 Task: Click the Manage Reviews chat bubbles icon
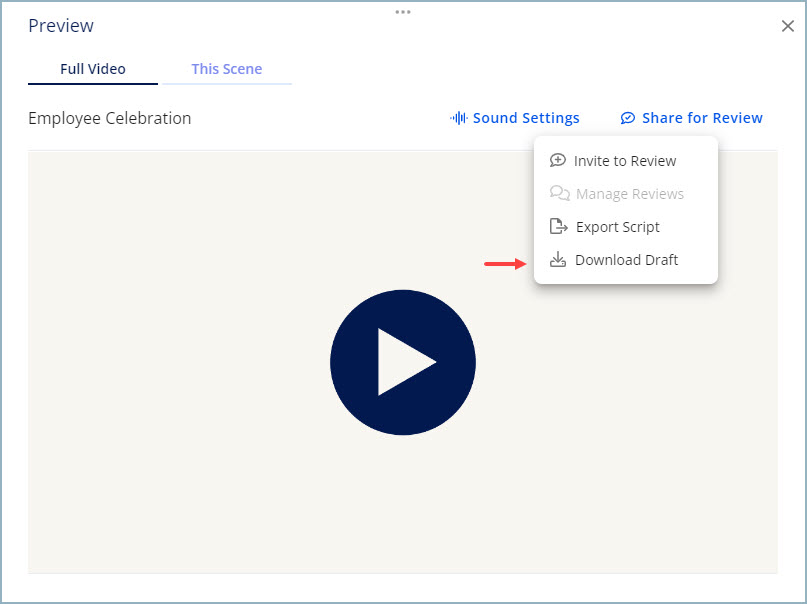[x=559, y=193]
